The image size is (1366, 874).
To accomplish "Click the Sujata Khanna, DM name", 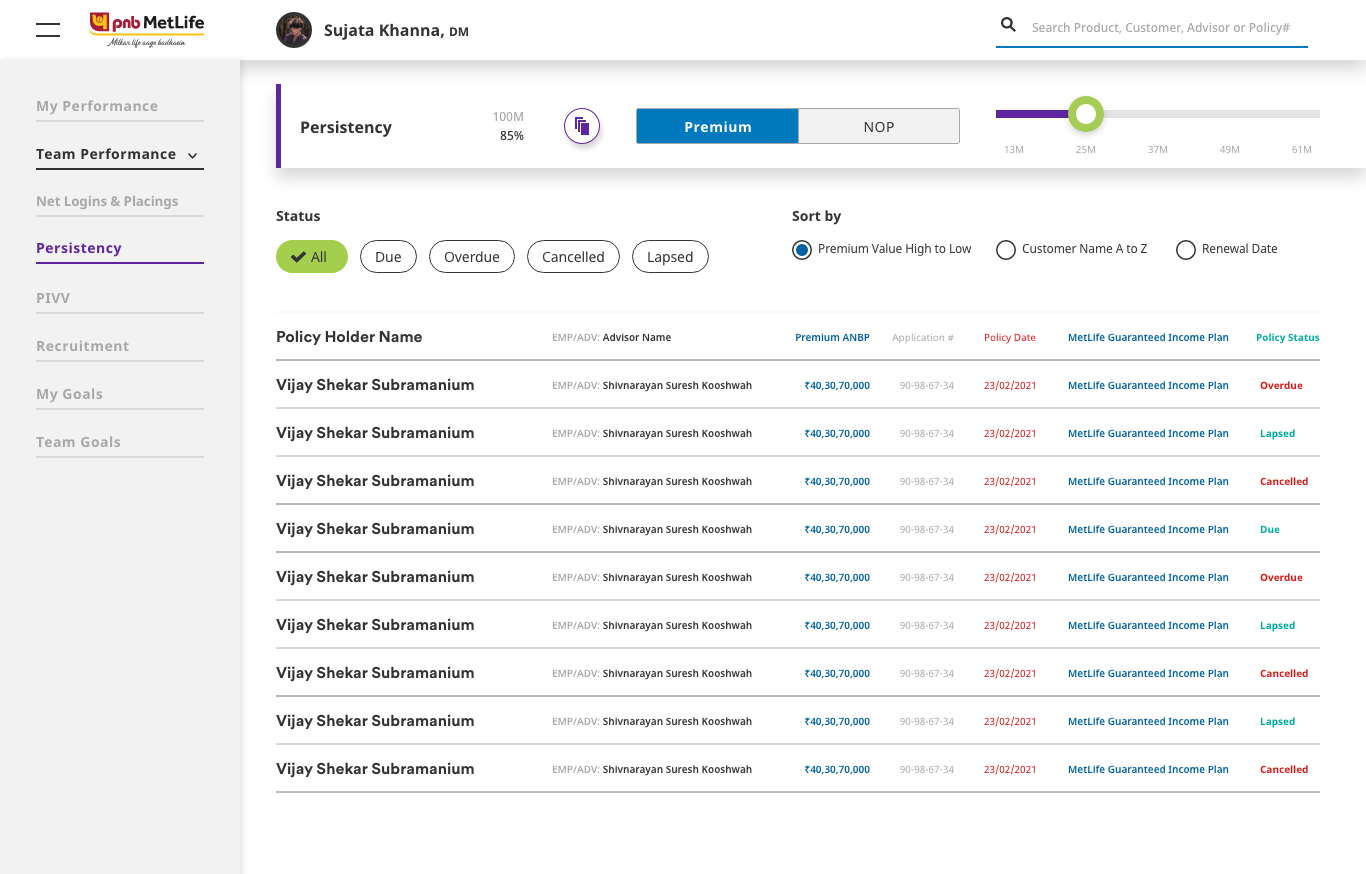I will point(396,31).
